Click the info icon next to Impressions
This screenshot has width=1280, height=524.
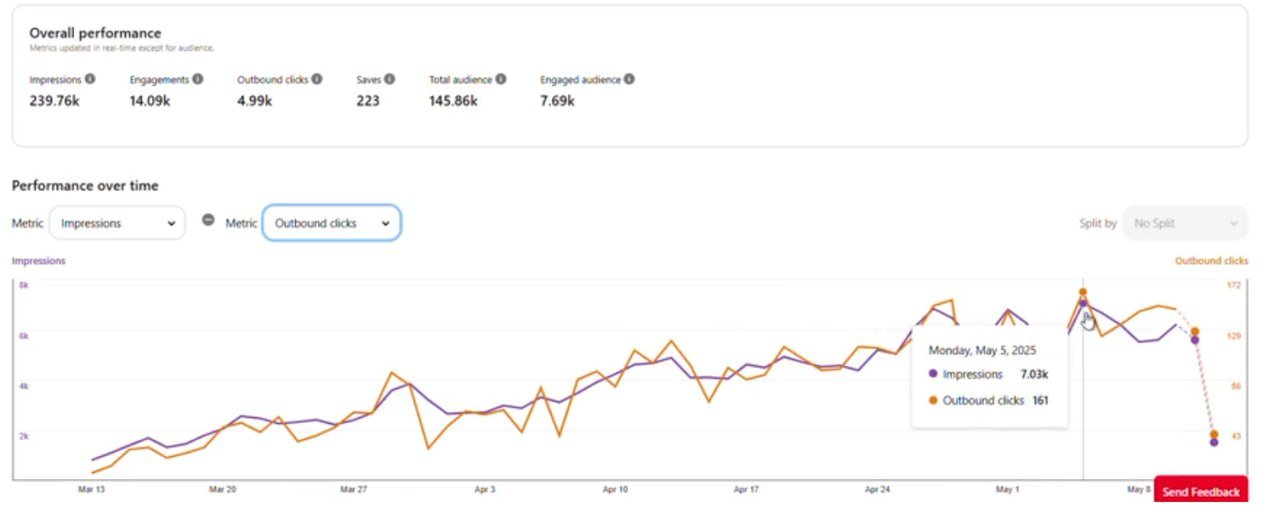[x=90, y=79]
